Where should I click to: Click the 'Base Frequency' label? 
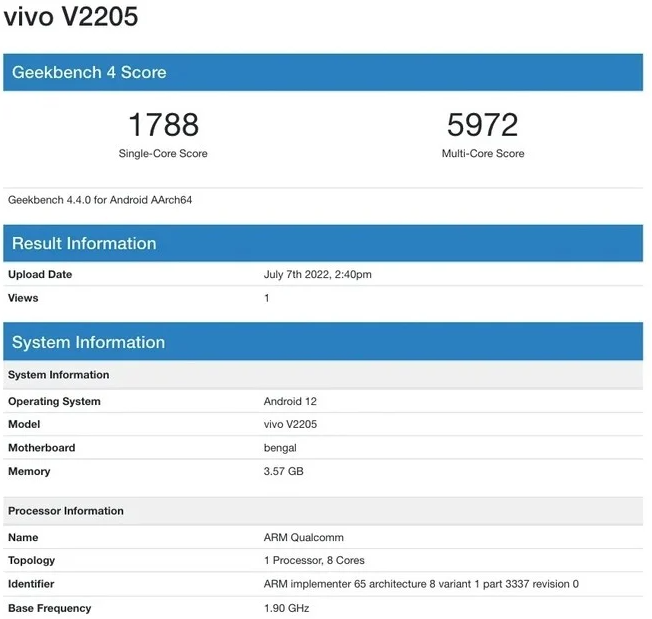pyautogui.click(x=49, y=608)
